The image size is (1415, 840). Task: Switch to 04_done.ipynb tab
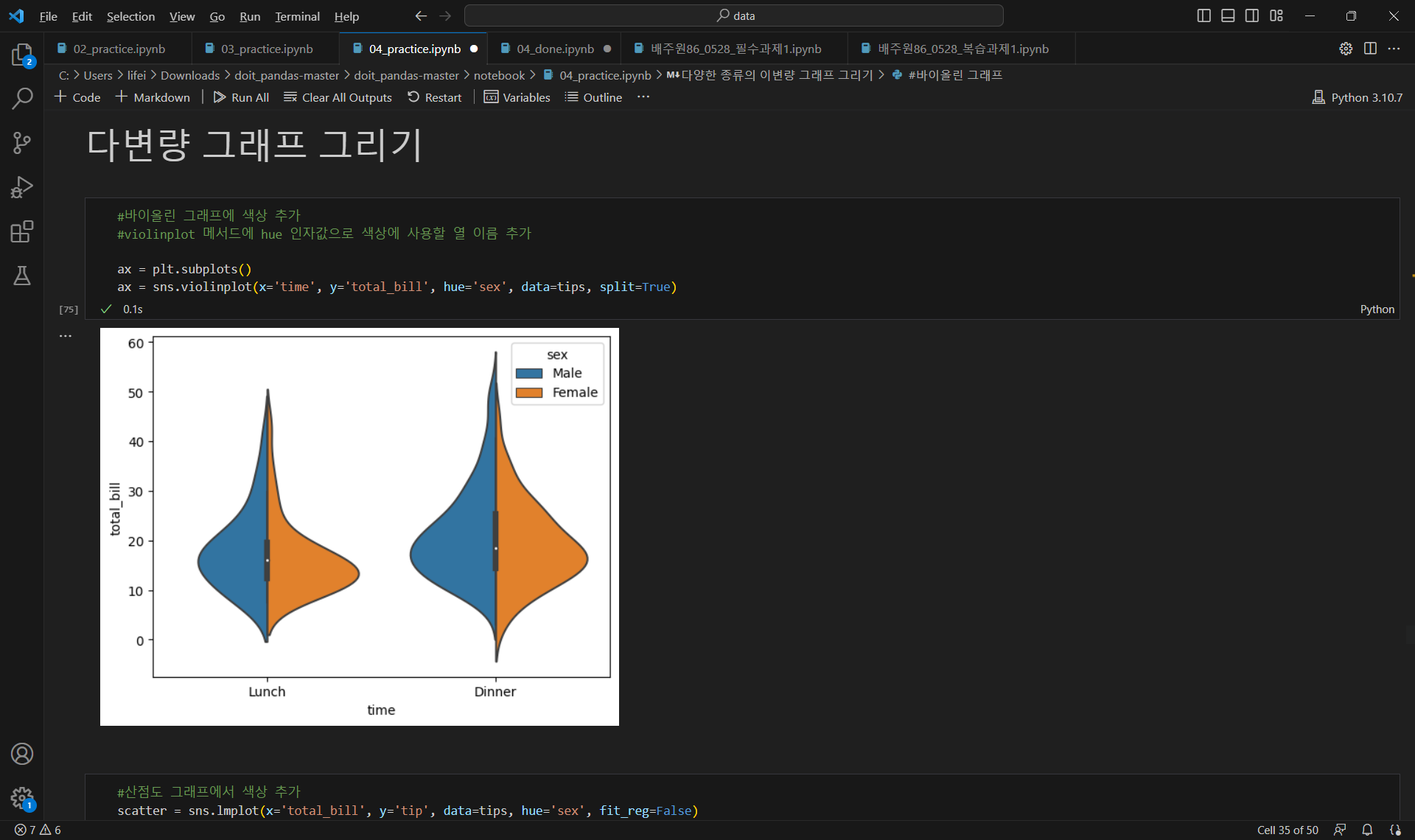(554, 49)
